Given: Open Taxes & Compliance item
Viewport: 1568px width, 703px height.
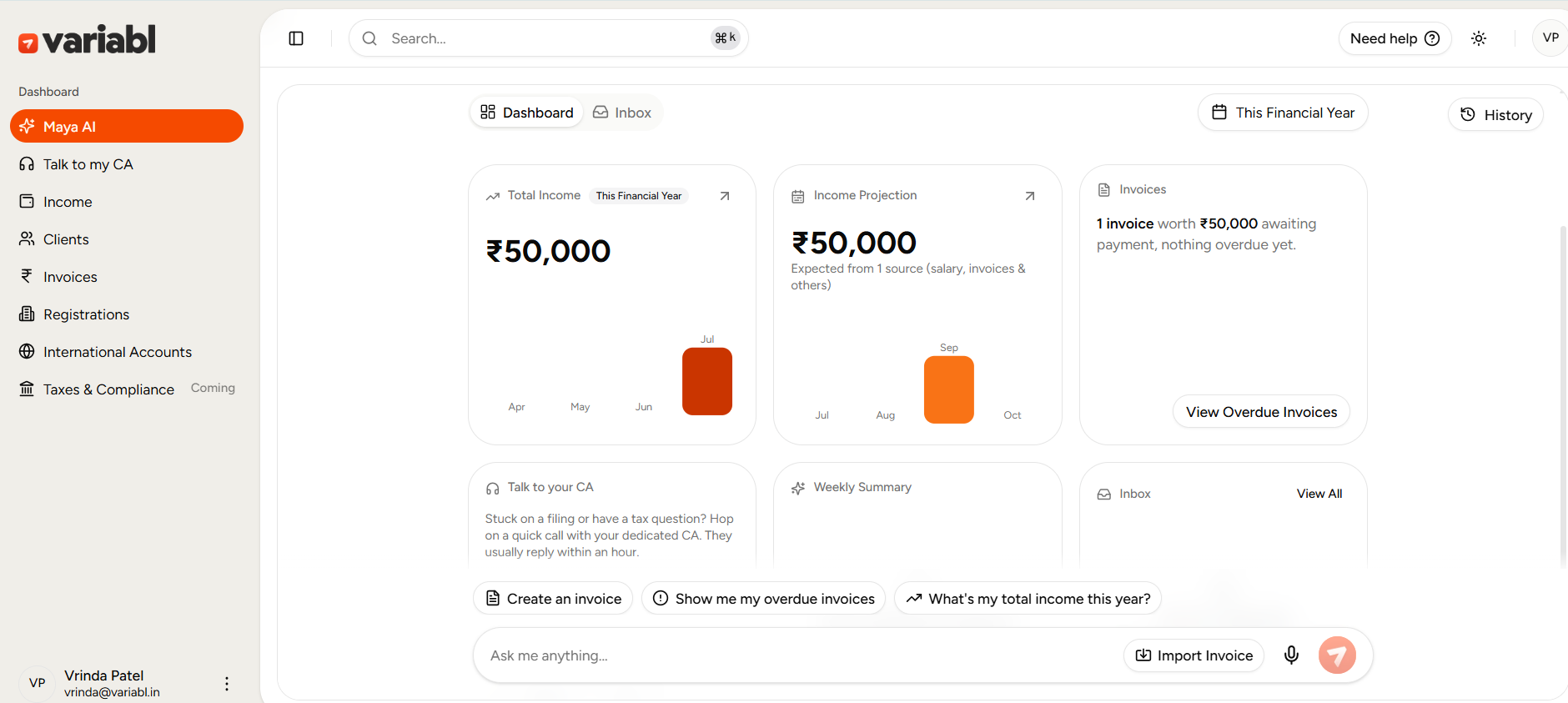Looking at the screenshot, I should click(x=127, y=389).
